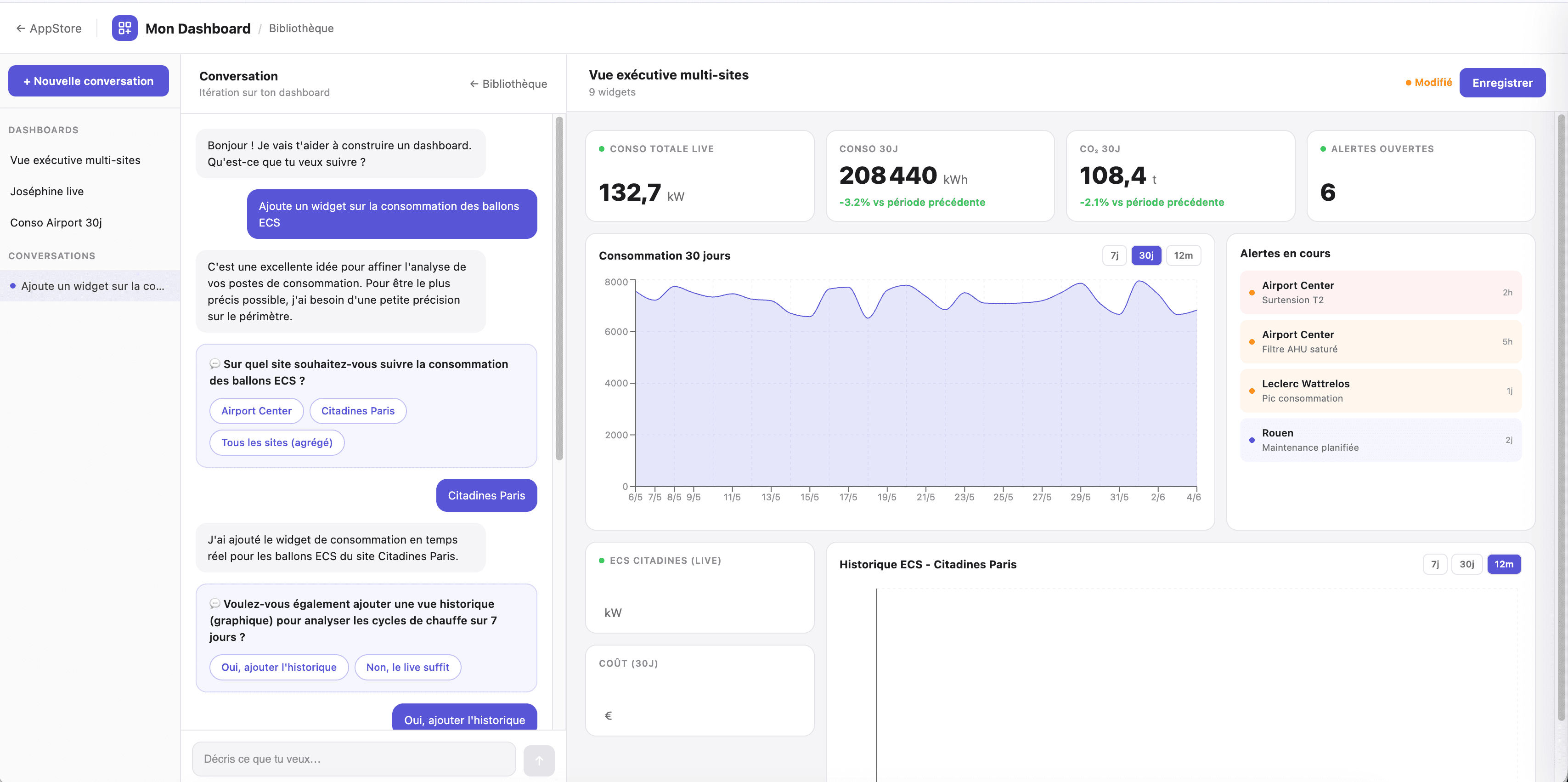Select 7j range on Consommation 30 jours chart

click(1114, 255)
